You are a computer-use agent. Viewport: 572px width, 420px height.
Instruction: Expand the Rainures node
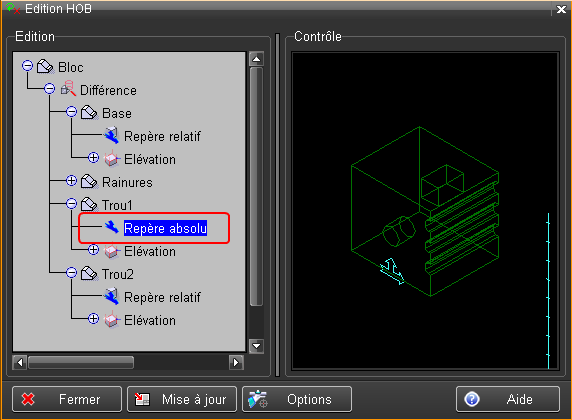pyautogui.click(x=72, y=181)
